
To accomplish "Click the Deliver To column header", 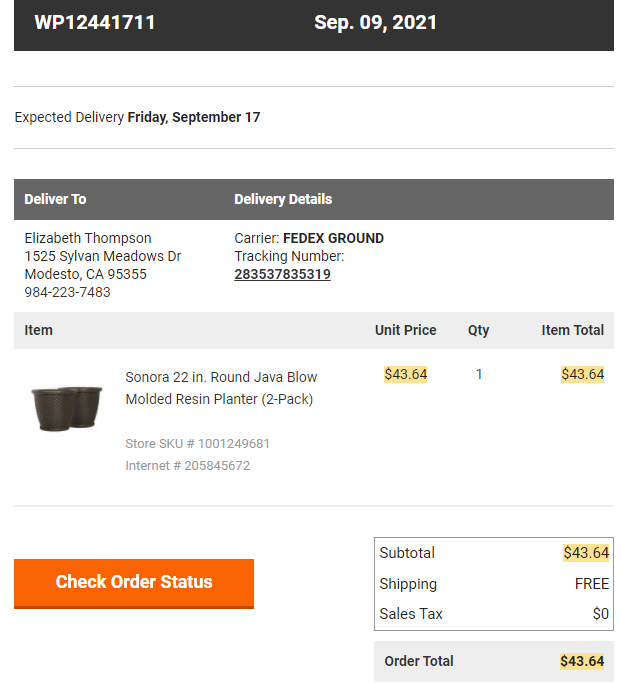I will pos(55,199).
